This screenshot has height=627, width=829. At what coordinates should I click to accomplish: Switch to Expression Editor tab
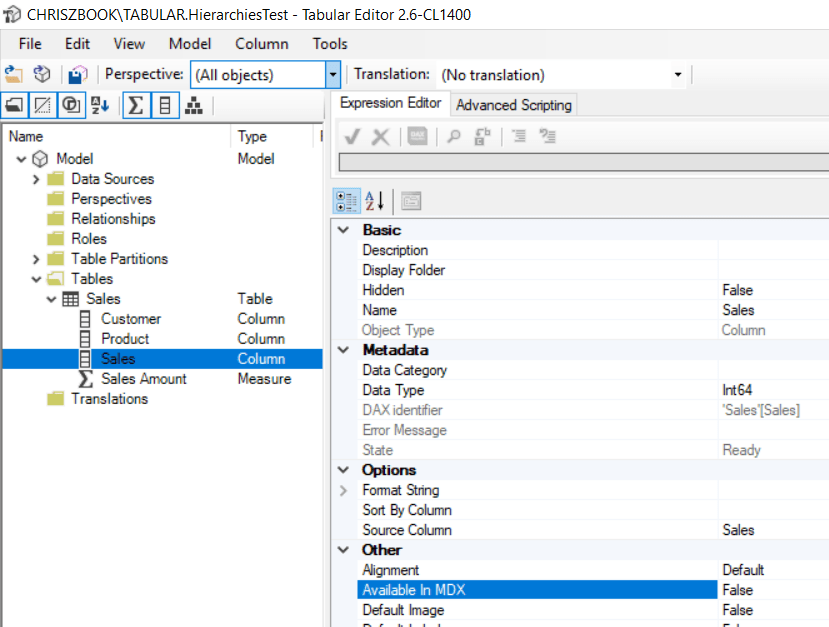point(390,103)
